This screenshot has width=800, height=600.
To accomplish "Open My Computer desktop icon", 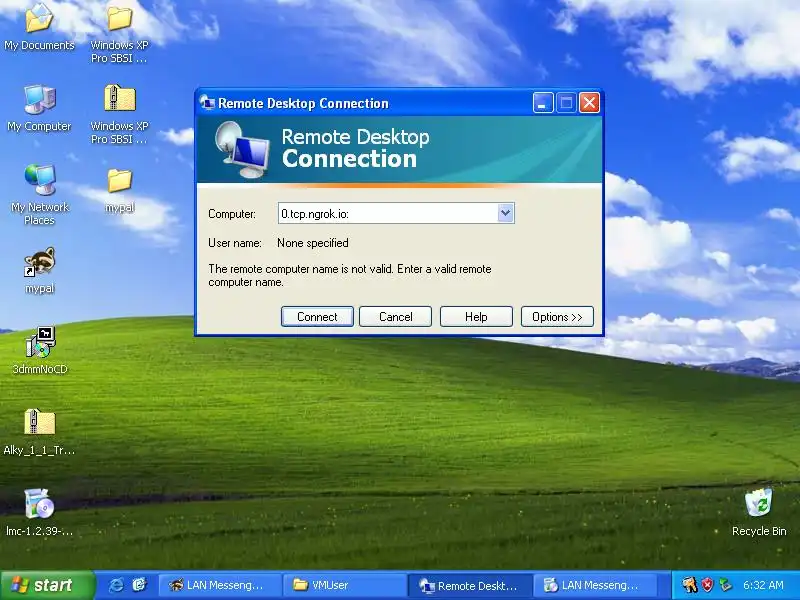I will click(x=39, y=108).
